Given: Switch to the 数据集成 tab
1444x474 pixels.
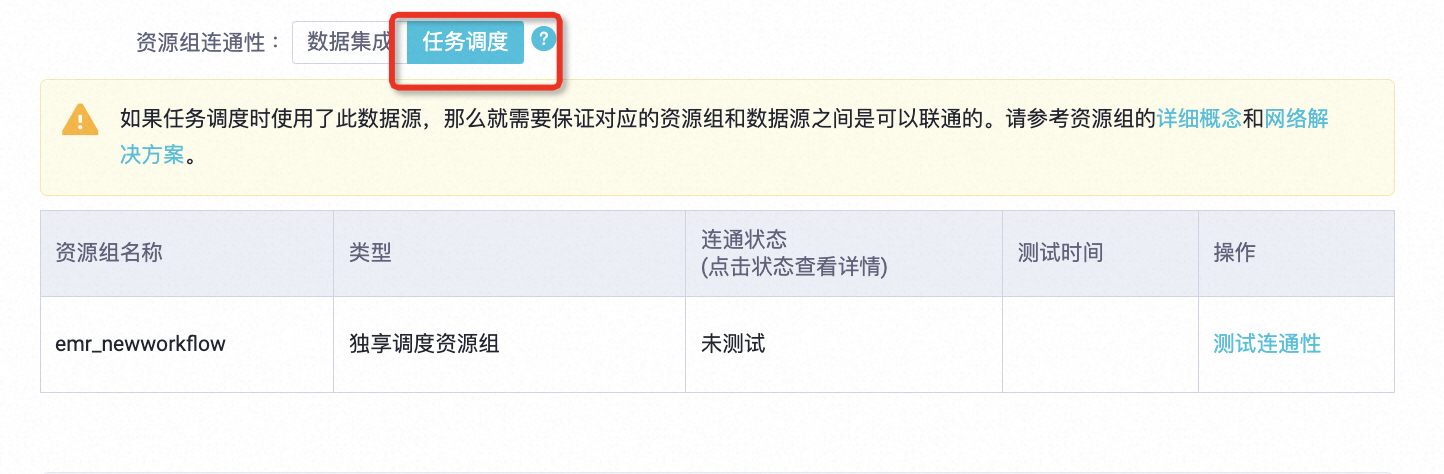Looking at the screenshot, I should tap(349, 42).
